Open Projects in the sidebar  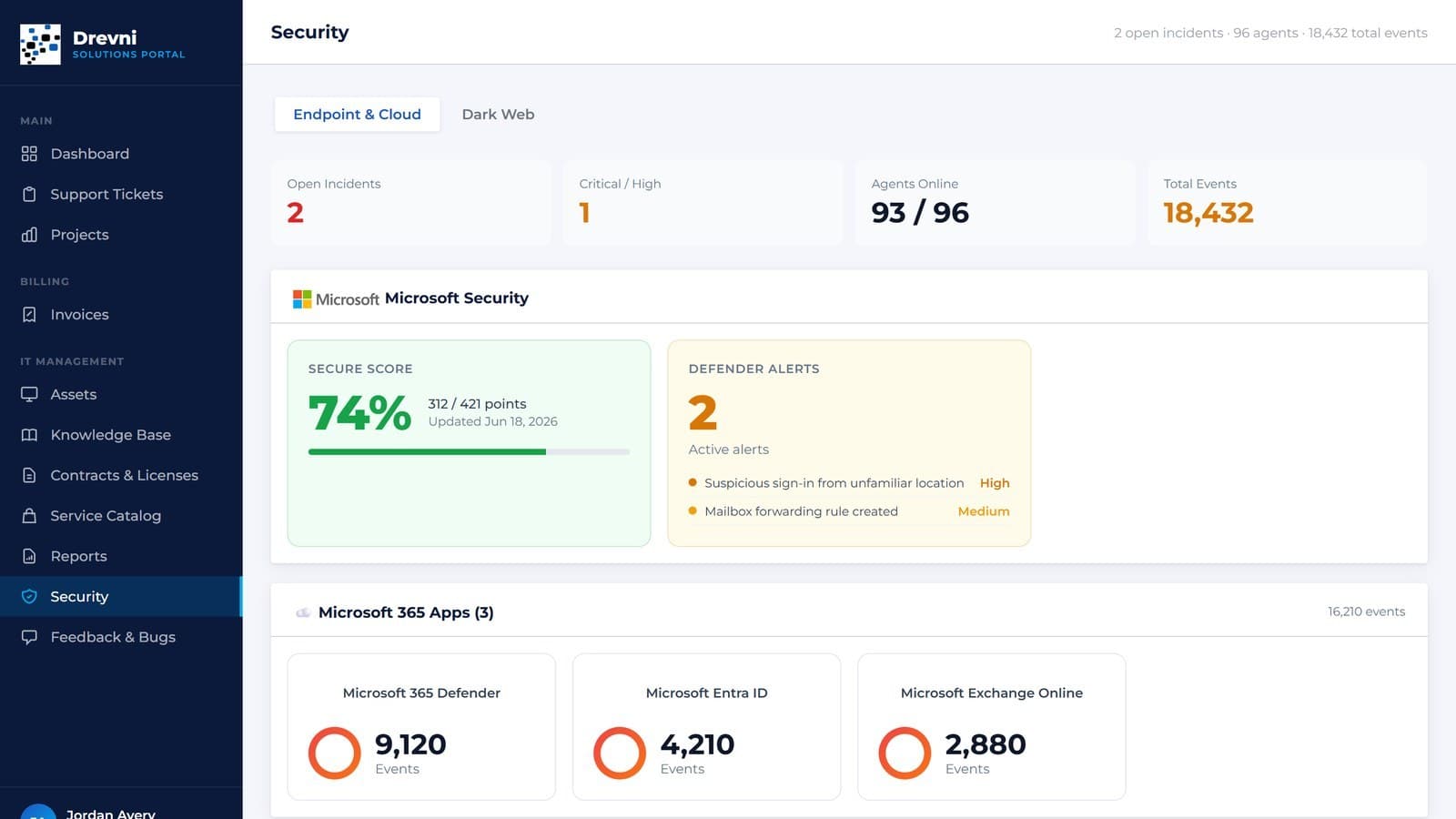click(x=121, y=235)
